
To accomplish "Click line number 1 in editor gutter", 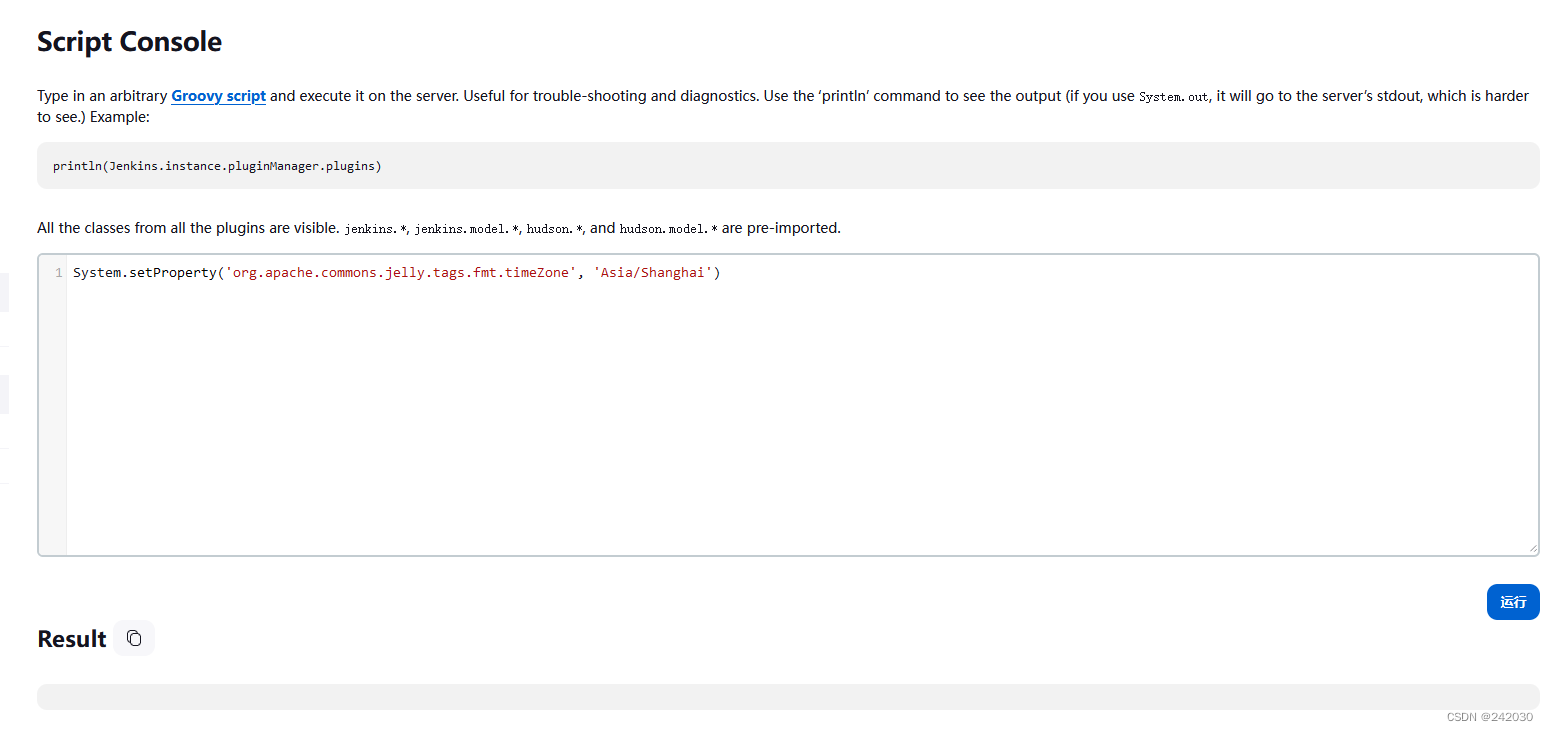I will 59,273.
